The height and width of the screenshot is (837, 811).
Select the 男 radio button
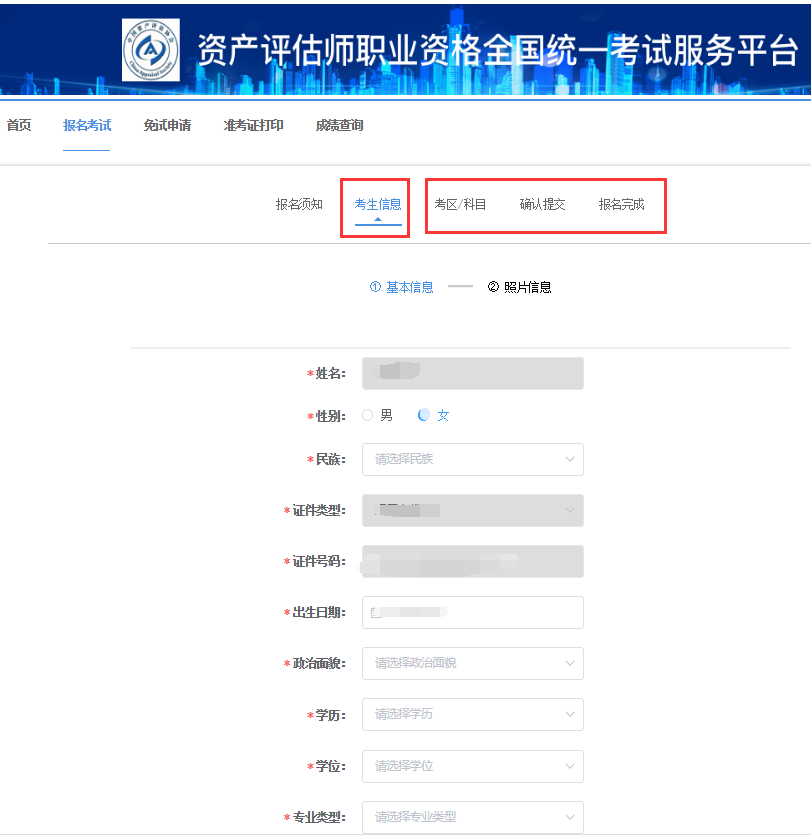[x=367, y=415]
